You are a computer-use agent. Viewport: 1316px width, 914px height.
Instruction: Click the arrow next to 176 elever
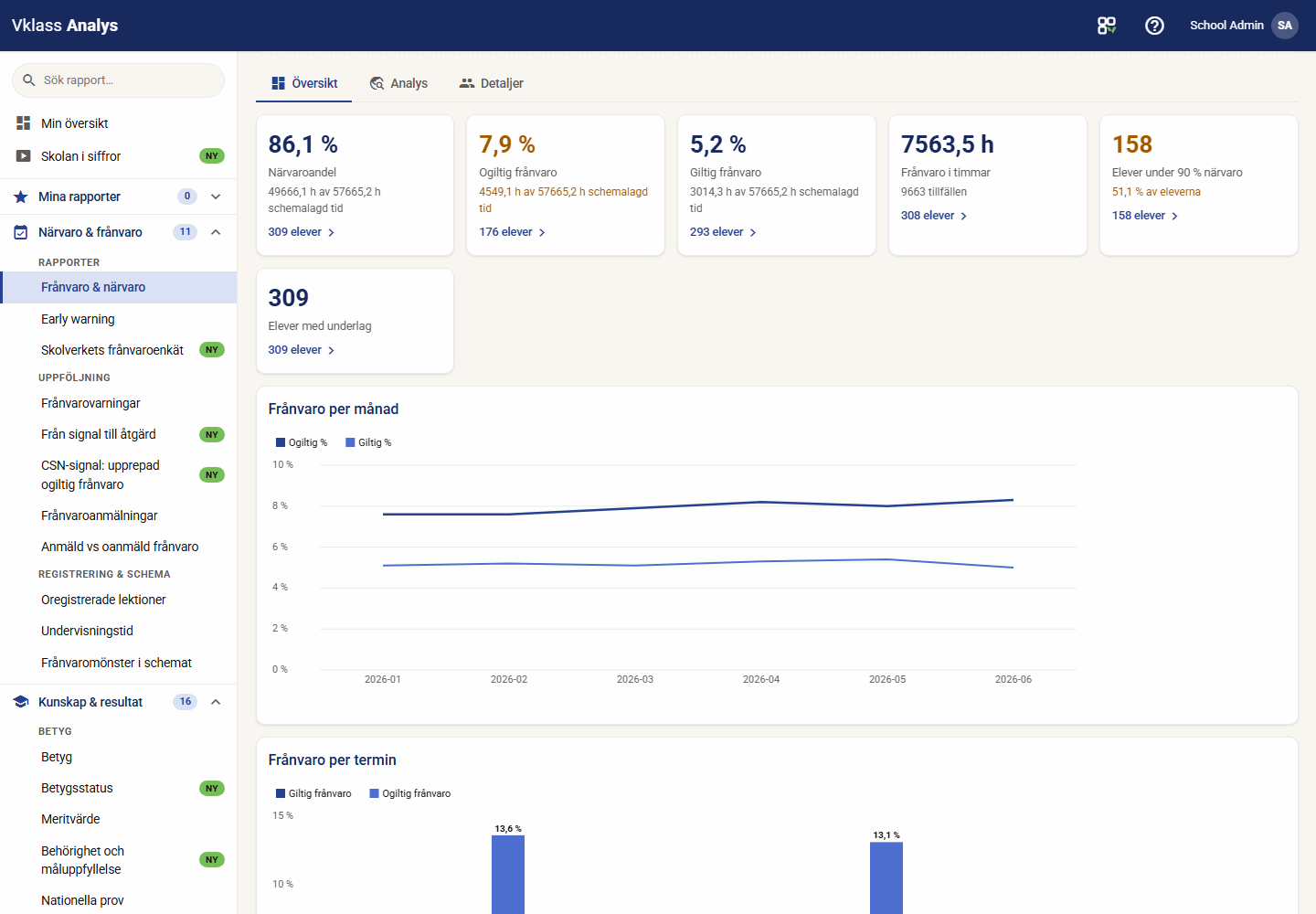pos(542,232)
